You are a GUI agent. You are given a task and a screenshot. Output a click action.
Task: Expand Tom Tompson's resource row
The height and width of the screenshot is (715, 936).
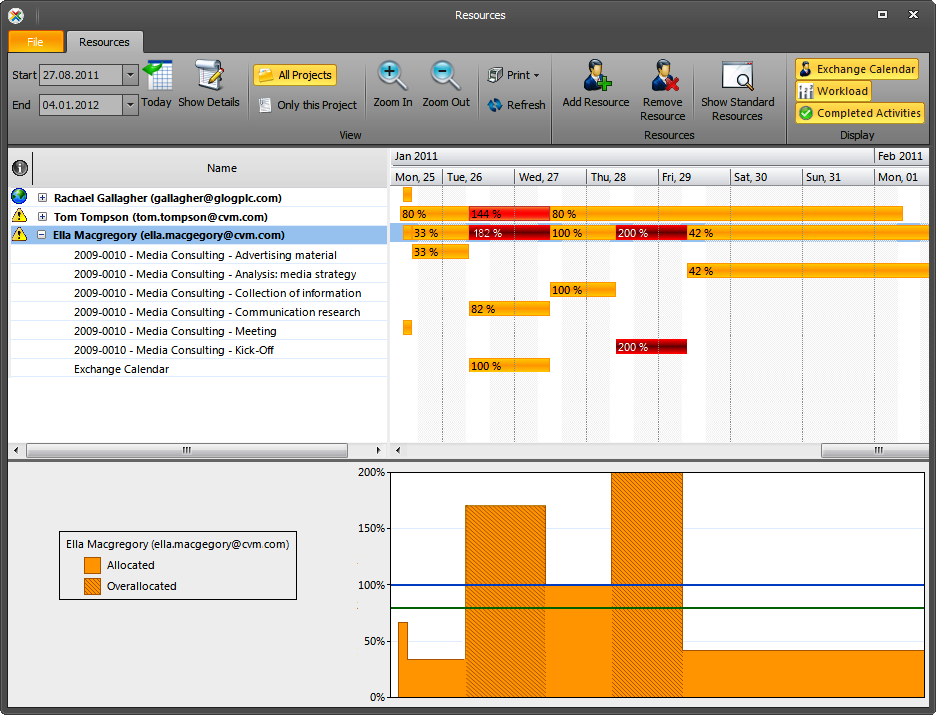pyautogui.click(x=41, y=216)
